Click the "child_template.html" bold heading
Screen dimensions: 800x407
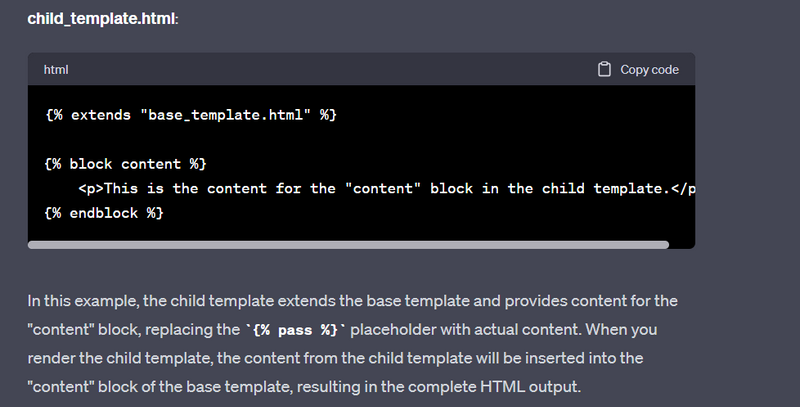pos(101,19)
